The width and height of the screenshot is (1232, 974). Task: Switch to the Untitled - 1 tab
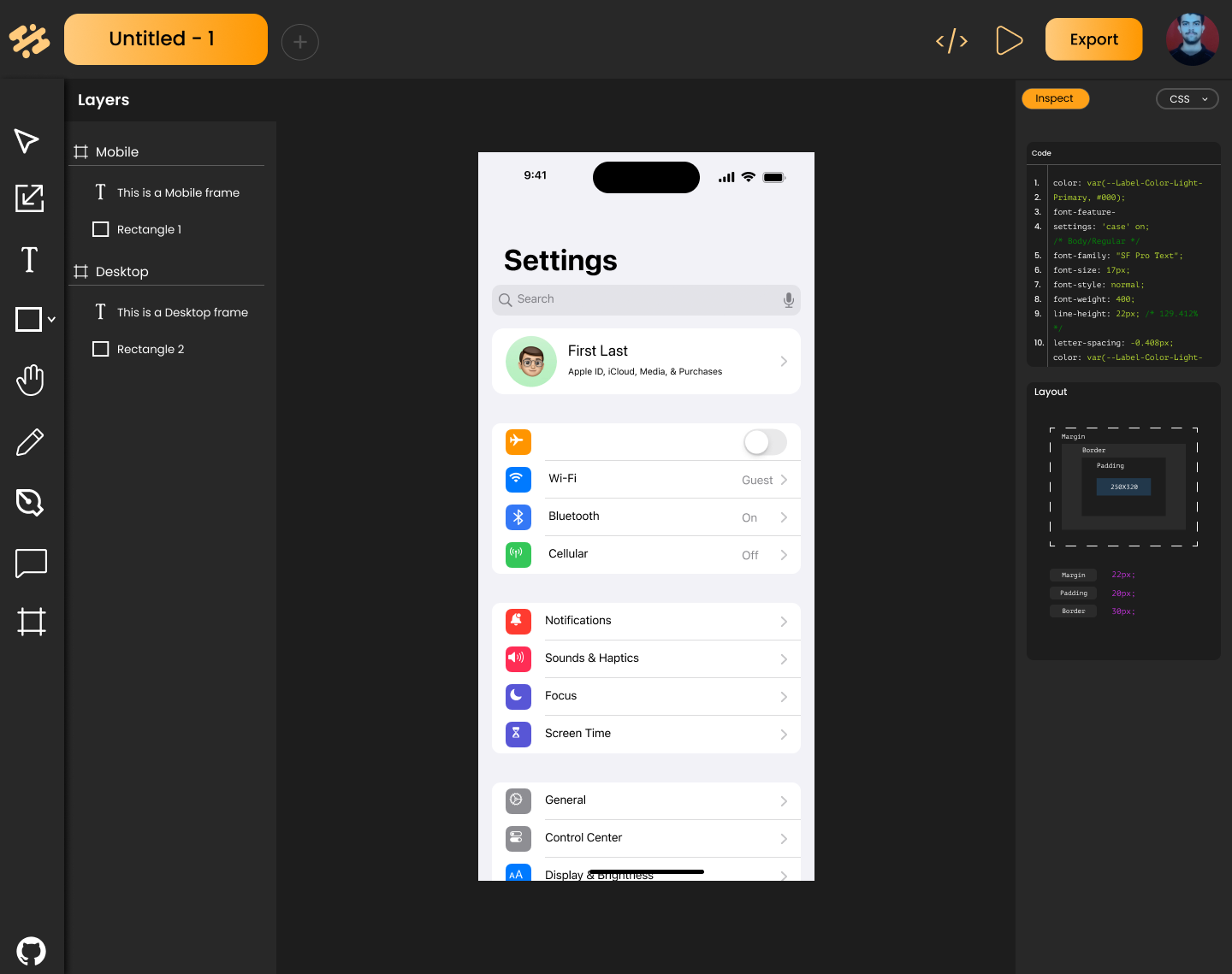pyautogui.click(x=166, y=39)
